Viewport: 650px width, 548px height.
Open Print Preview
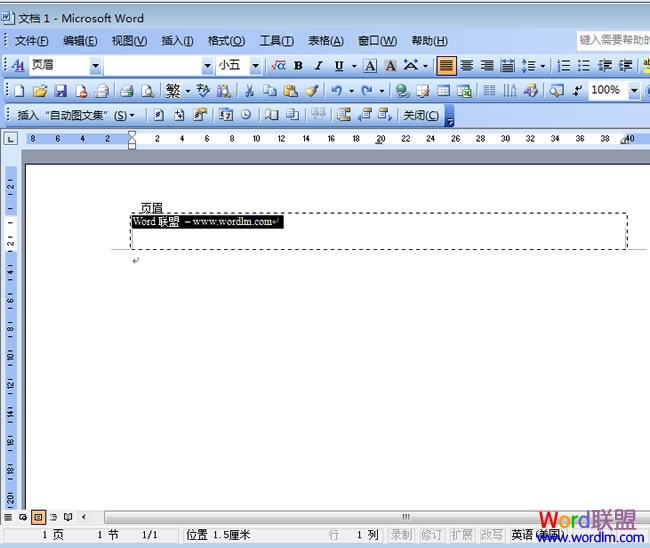pos(148,90)
